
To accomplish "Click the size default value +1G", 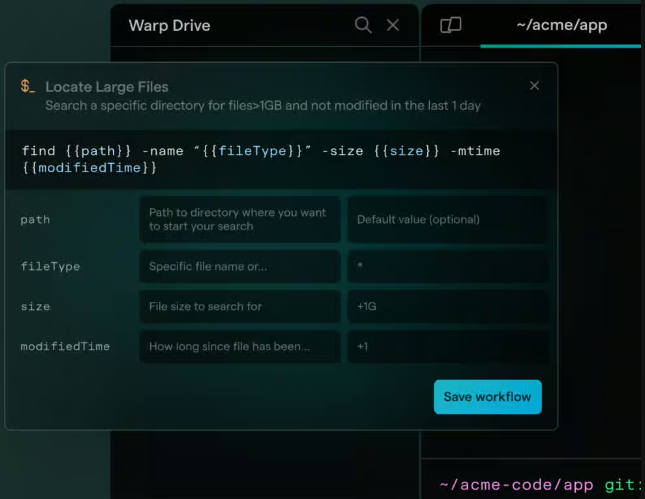I will (x=448, y=306).
